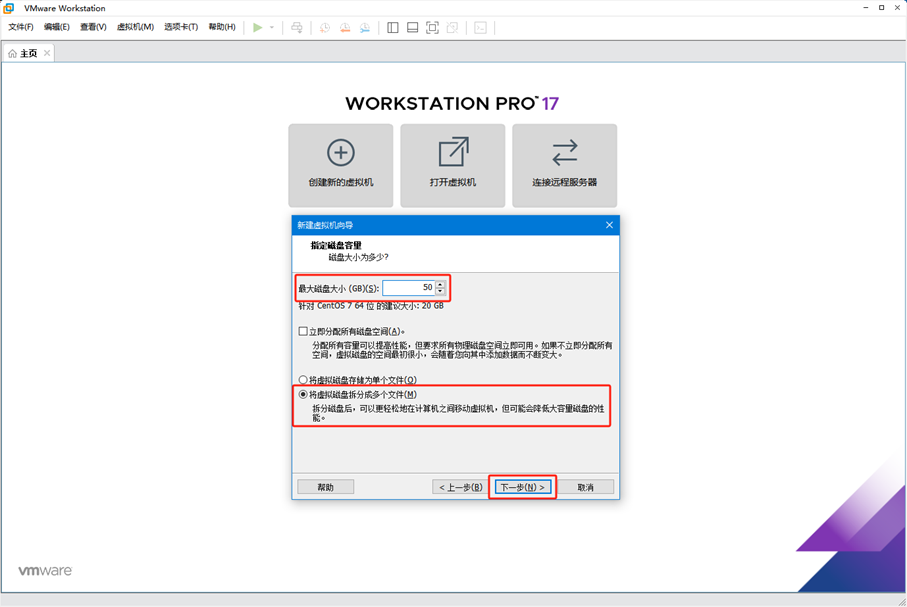The image size is (907, 607).
Task: Decrease disk size with down spinner arrow
Action: tap(440, 291)
